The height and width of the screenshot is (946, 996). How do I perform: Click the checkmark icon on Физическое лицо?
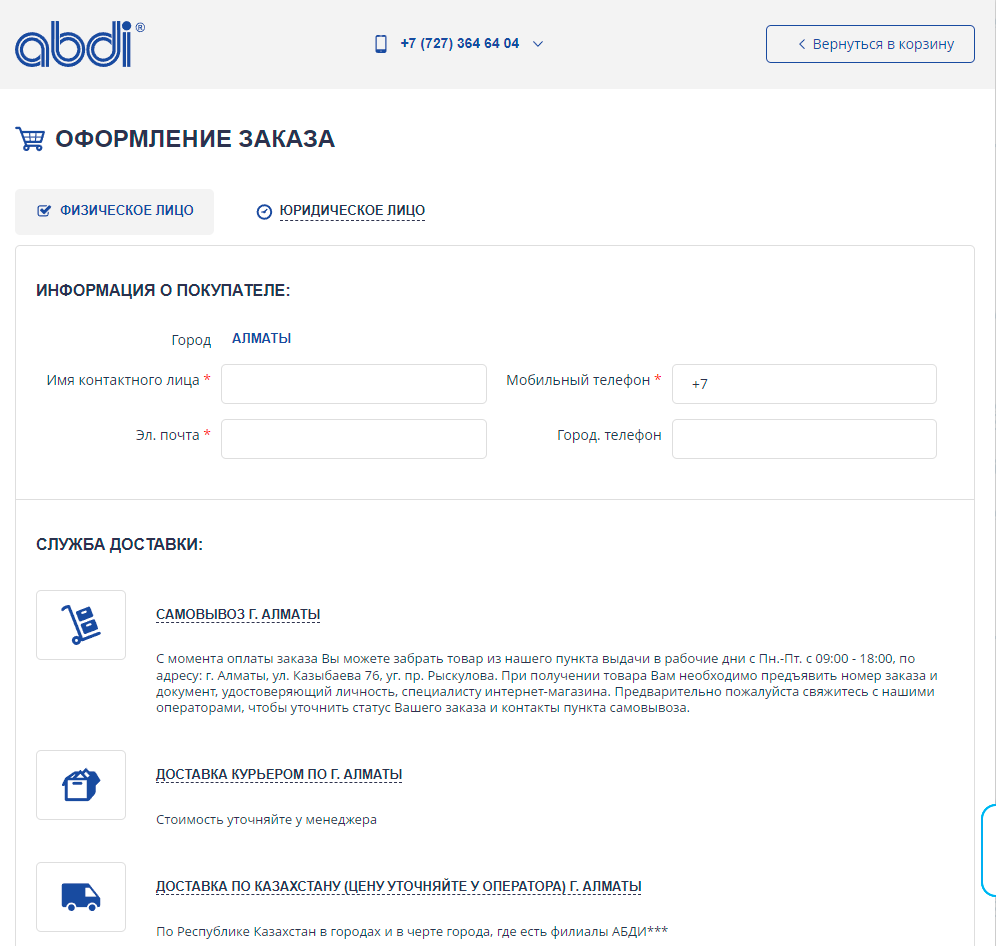[44, 211]
